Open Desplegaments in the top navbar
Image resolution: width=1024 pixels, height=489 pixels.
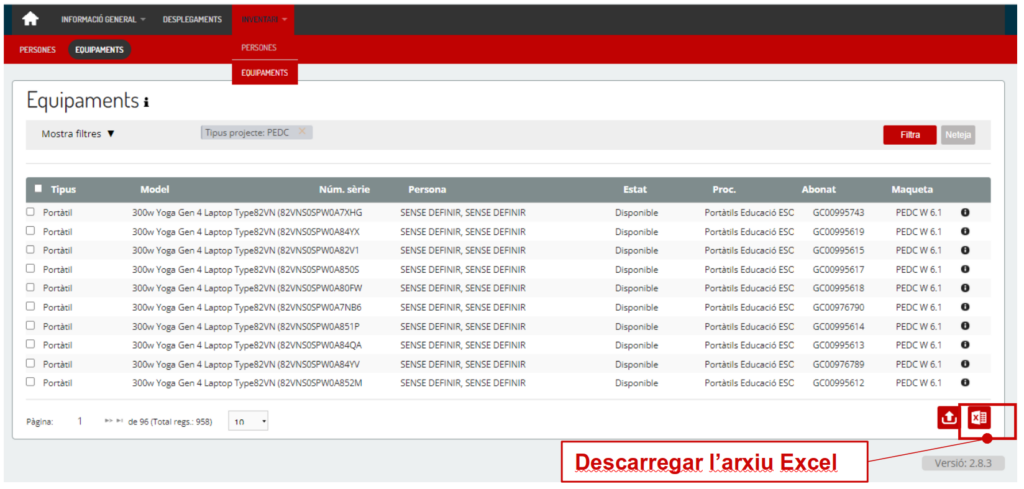192,19
